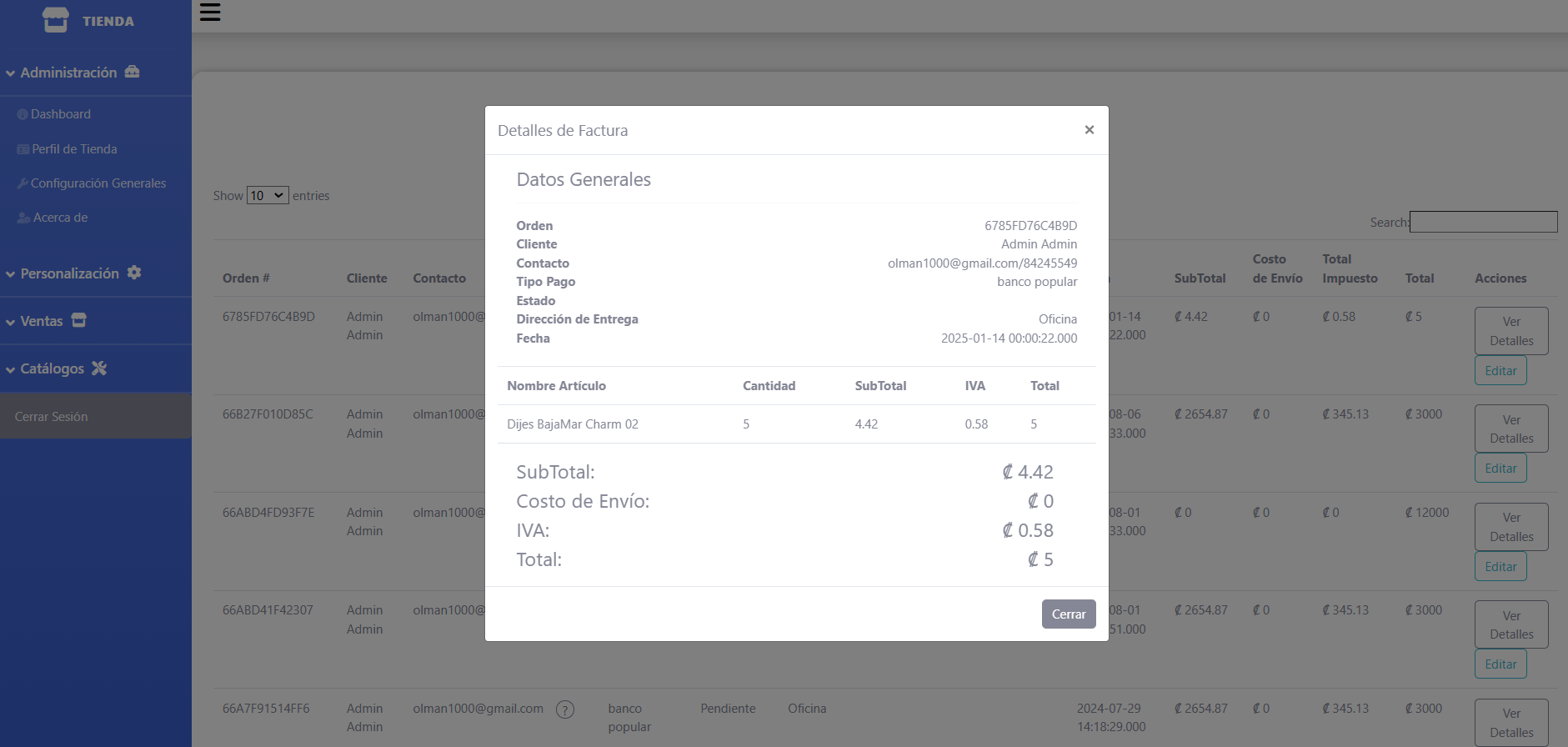Click the Ventas store icon
This screenshot has width=1568, height=747.
79,320
